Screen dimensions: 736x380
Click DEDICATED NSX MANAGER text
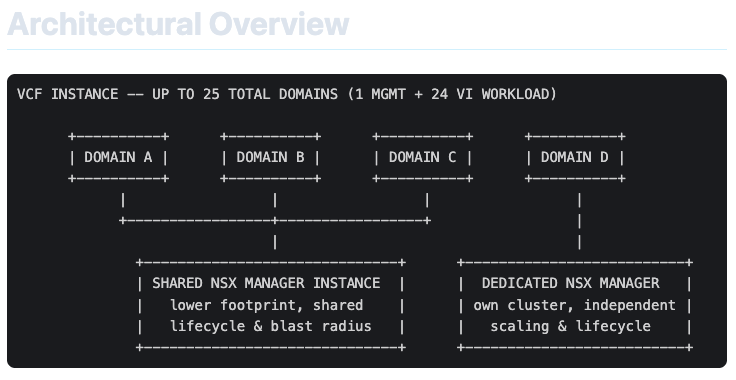coord(570,283)
